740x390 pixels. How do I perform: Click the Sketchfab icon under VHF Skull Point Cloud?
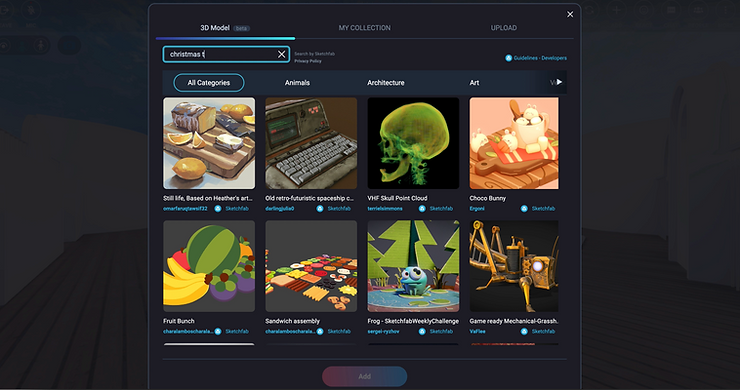click(422, 209)
